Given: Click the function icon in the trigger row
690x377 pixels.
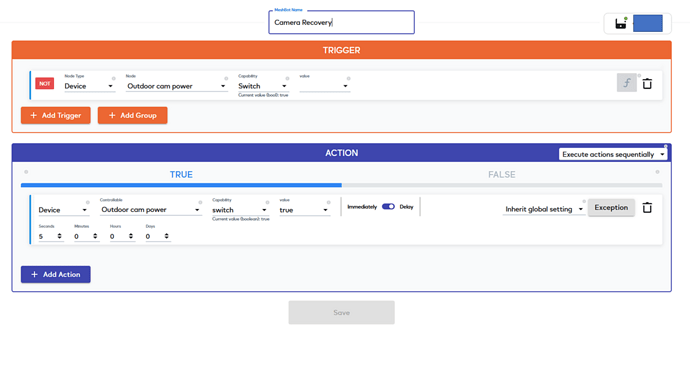Looking at the screenshot, I should [x=627, y=83].
